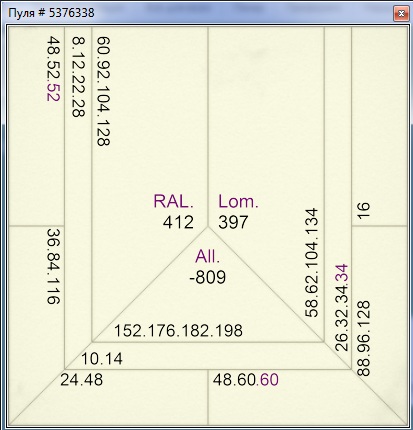This screenshot has height=430, width=413.
Task: Click the vertical 36.84.116 entry
Action: pos(53,266)
